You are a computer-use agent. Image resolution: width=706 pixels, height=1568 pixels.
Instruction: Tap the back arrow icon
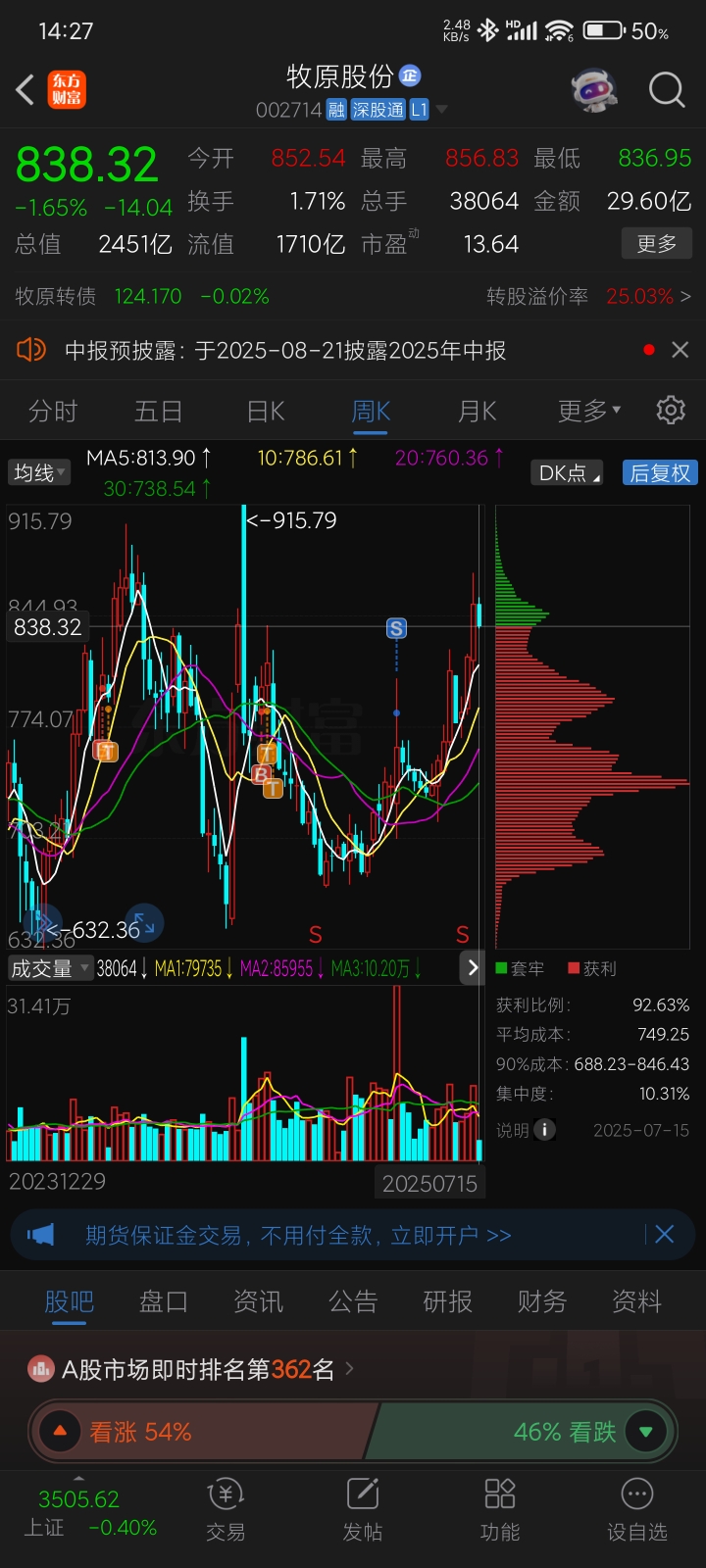pos(25,90)
